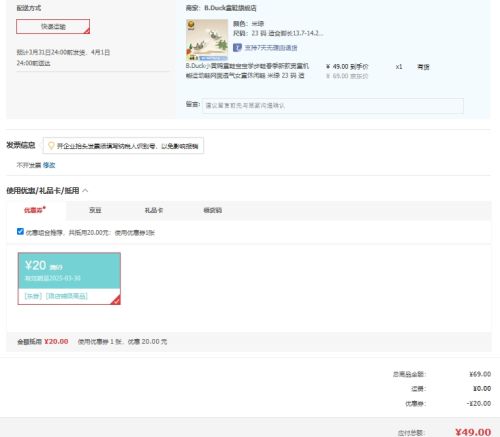
Task: Open the 领货码 tab
Action: pos(213,210)
